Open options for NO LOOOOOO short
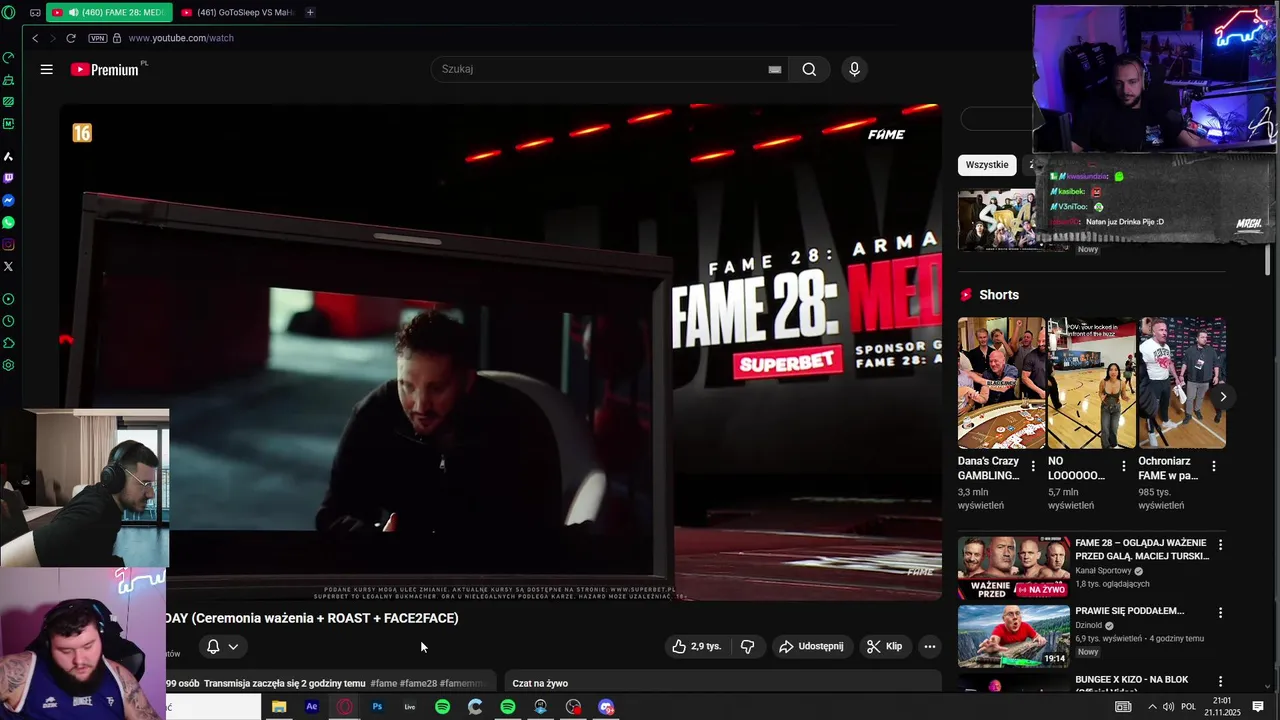Screen dimensions: 1280x720 (x=1124, y=466)
